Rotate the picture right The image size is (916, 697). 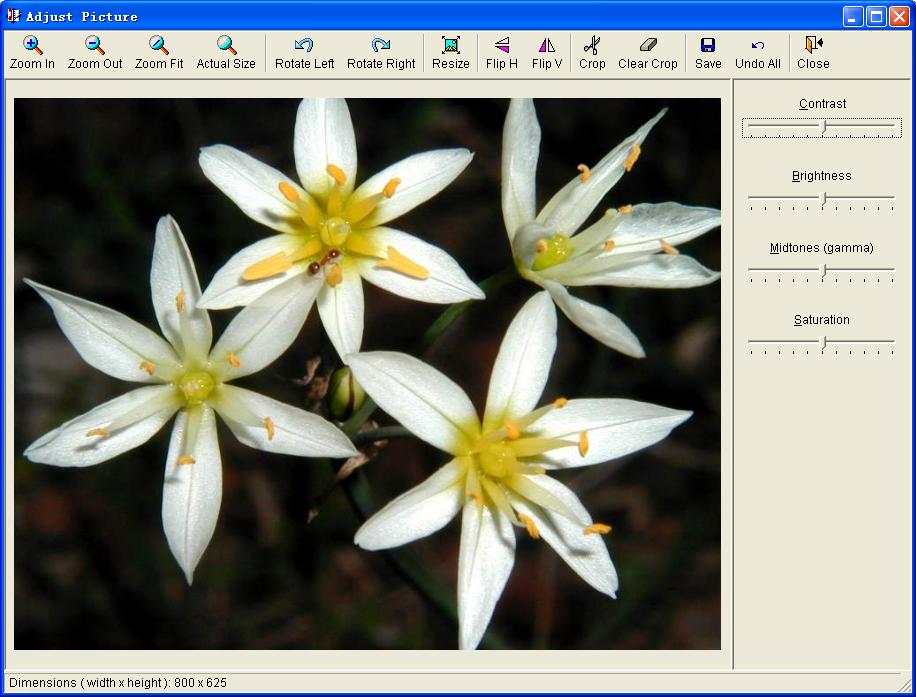(381, 46)
